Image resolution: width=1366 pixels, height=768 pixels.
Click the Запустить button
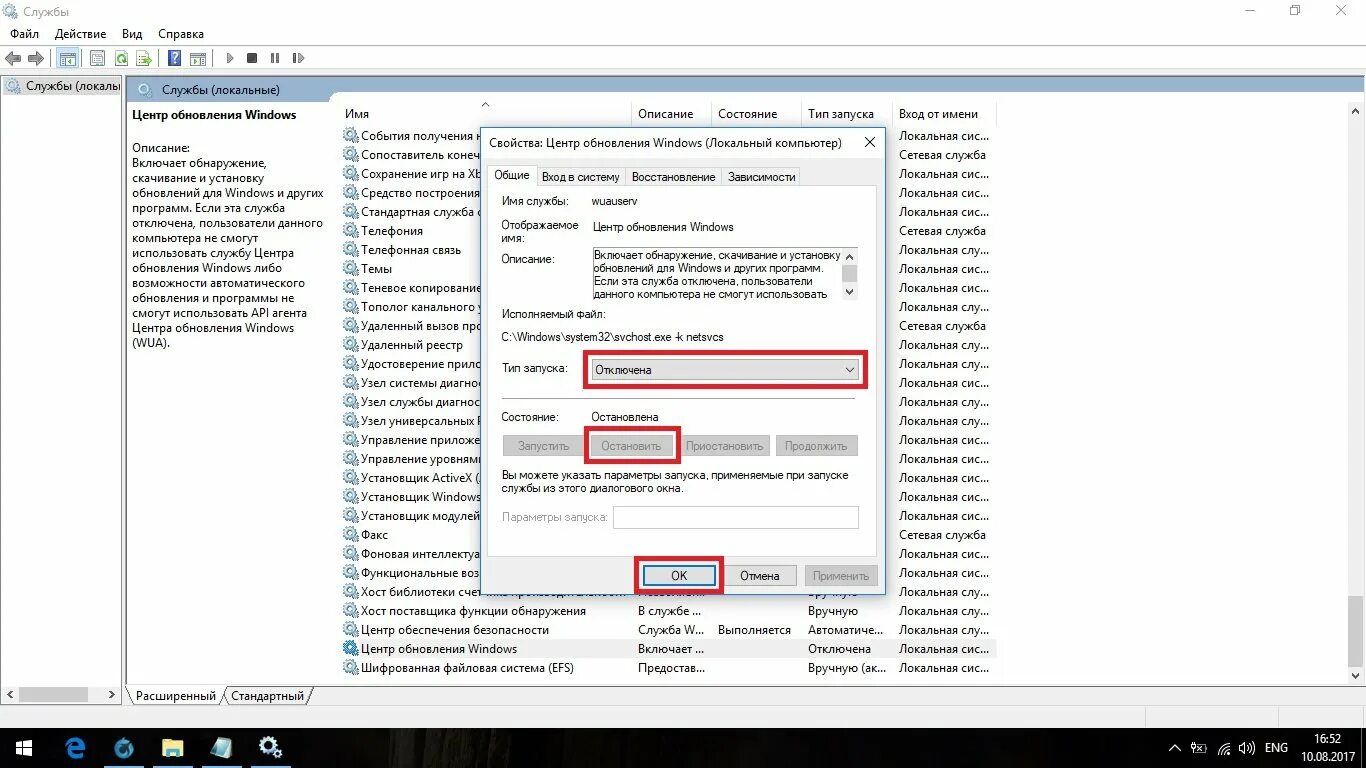543,446
